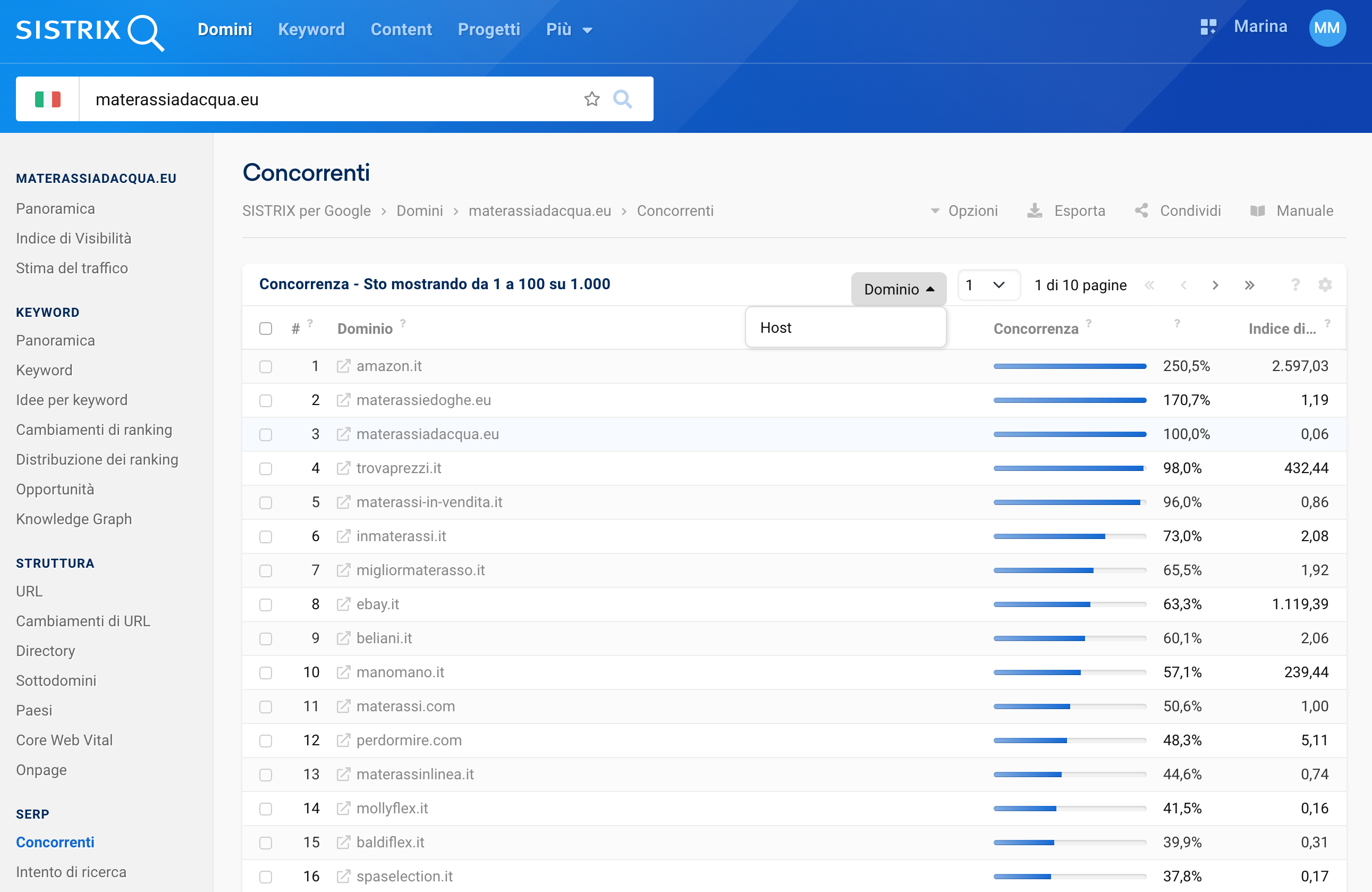This screenshot has width=1372, height=892.
Task: Click SISTRIX per Google breadcrumb
Action: pos(306,211)
